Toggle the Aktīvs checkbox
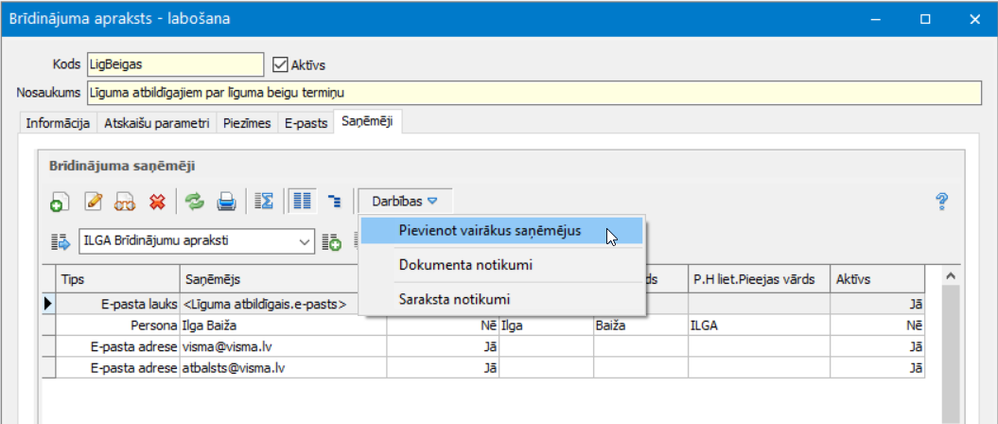The height and width of the screenshot is (424, 998). 280,64
